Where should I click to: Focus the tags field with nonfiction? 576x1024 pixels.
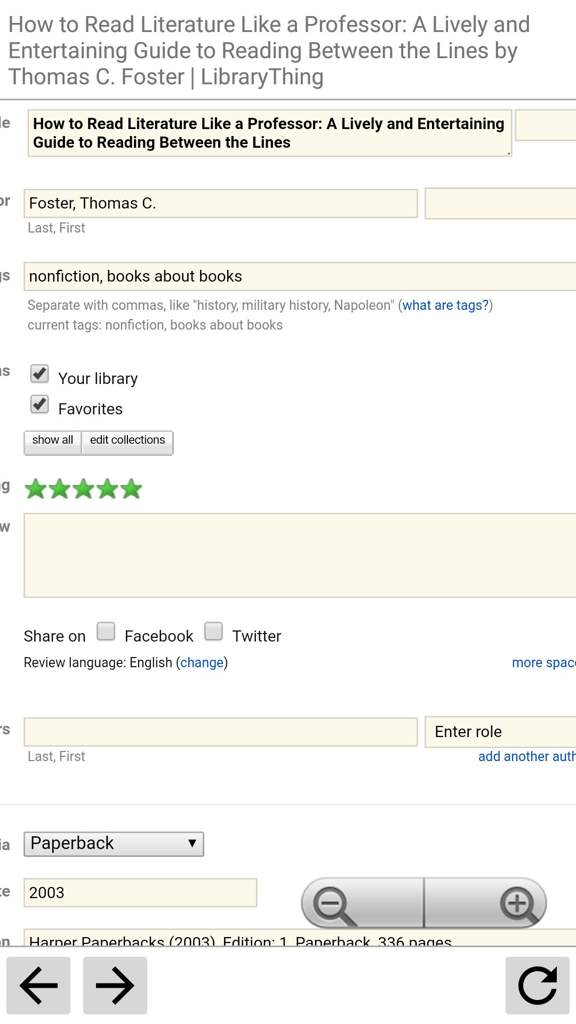[x=300, y=276]
